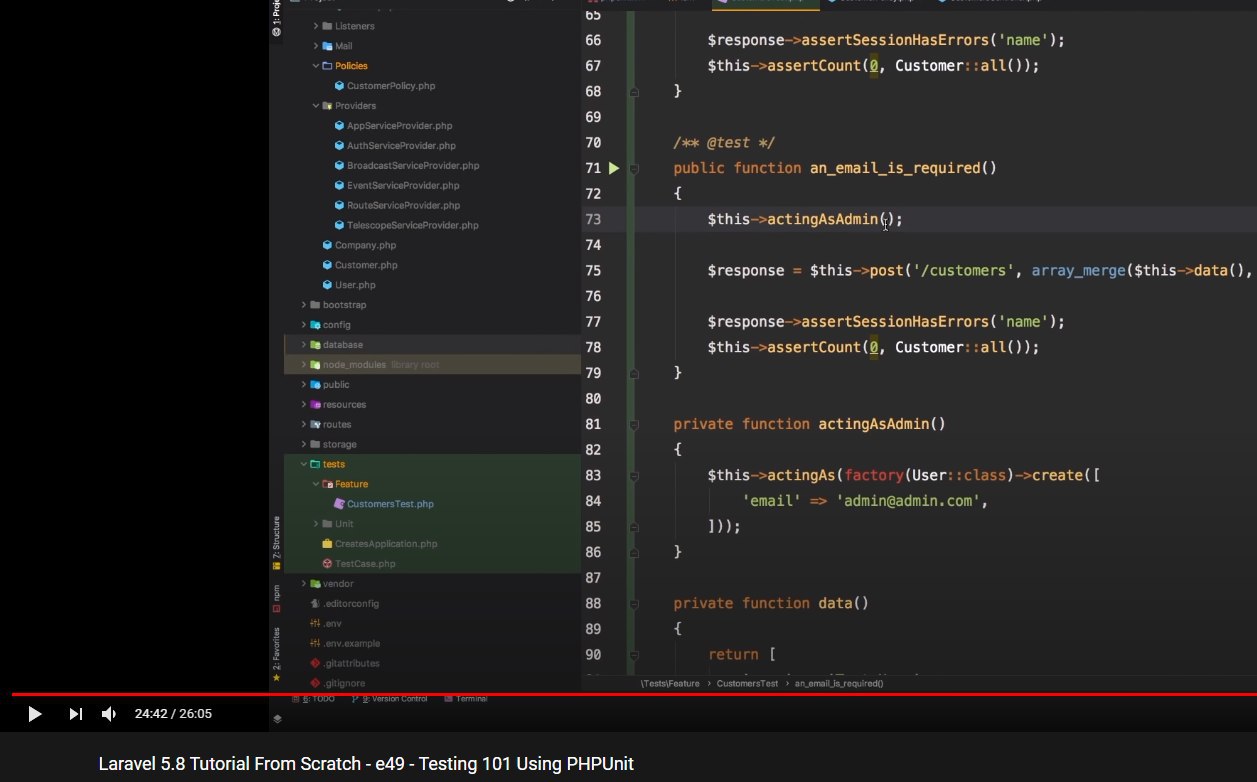The image size is (1257, 782).
Task: Click Company.php file icon
Action: tap(327, 245)
